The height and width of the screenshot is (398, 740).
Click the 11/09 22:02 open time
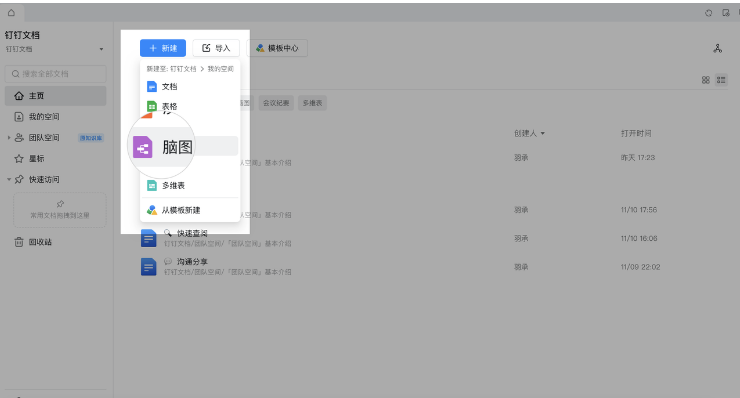640,267
